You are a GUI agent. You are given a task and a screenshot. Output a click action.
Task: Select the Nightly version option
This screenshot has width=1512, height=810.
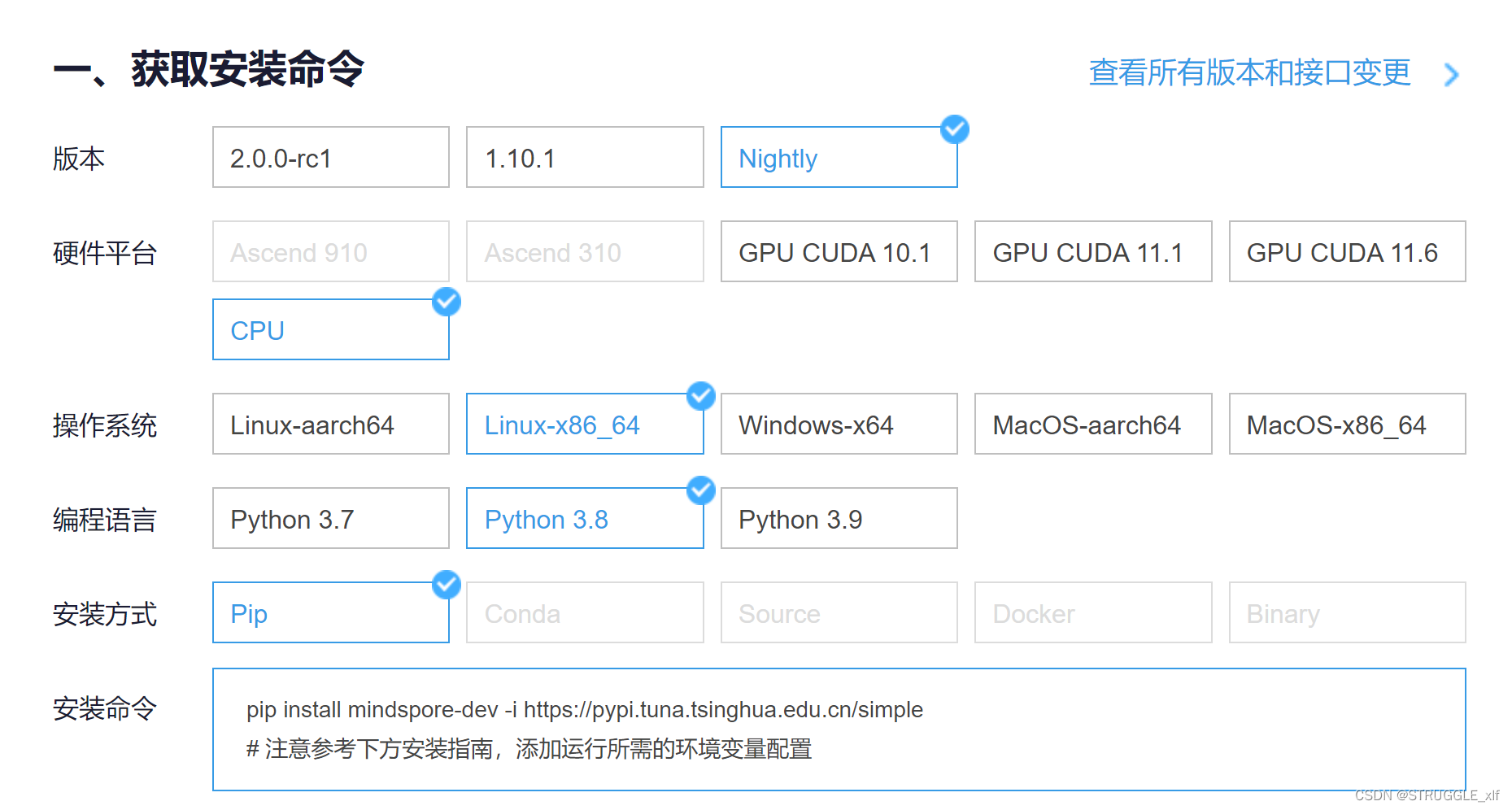tap(839, 157)
